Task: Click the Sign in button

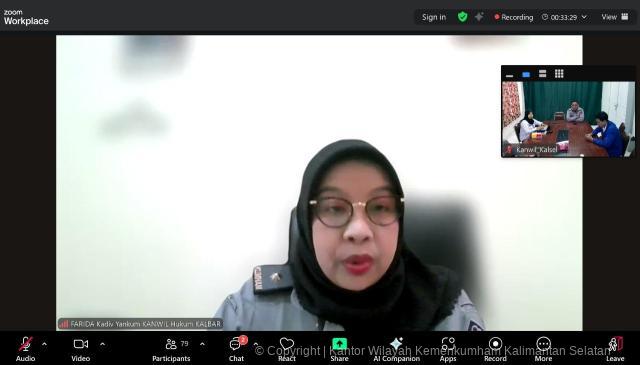Action: [434, 17]
